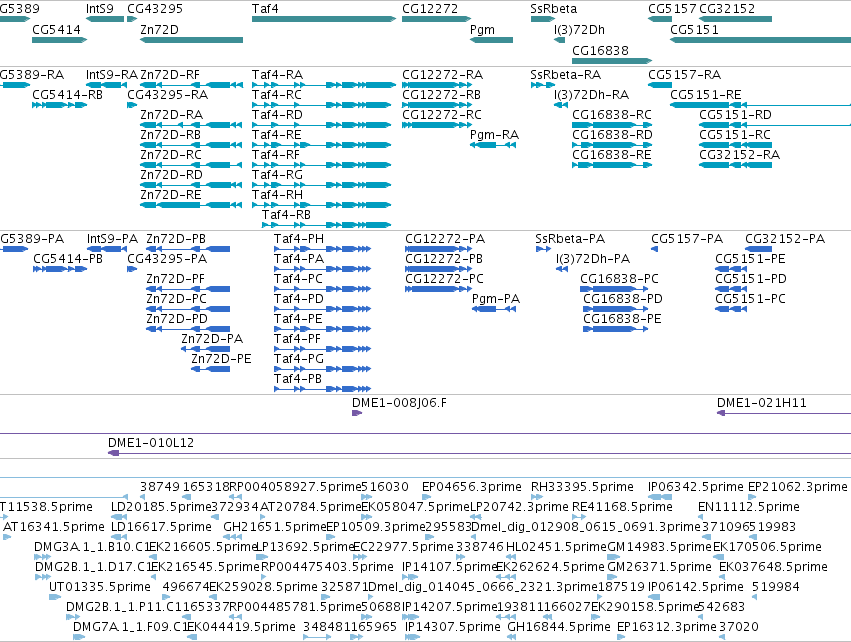Select the CG5414-RB transcript label
The image size is (851, 642).
[x=67, y=95]
